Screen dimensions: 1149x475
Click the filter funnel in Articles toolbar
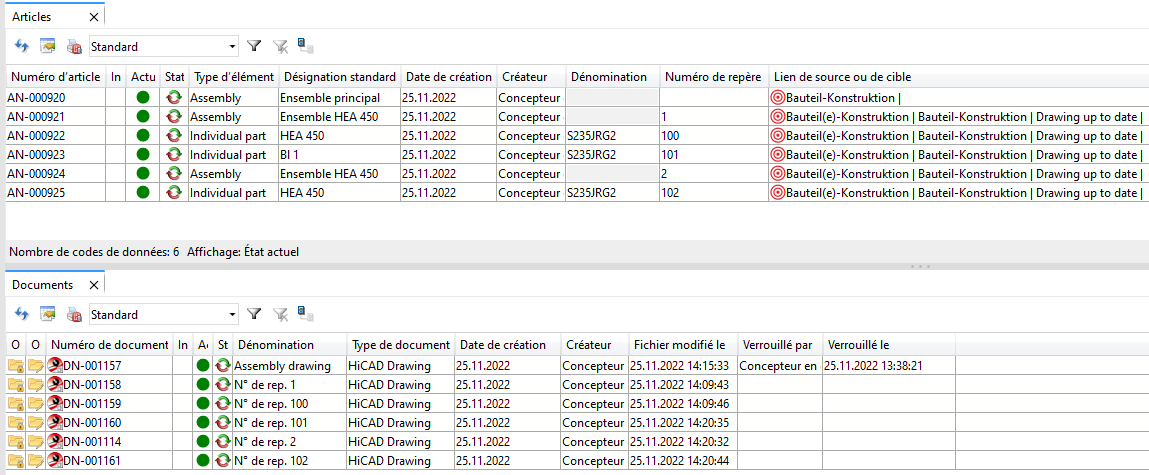pos(254,46)
